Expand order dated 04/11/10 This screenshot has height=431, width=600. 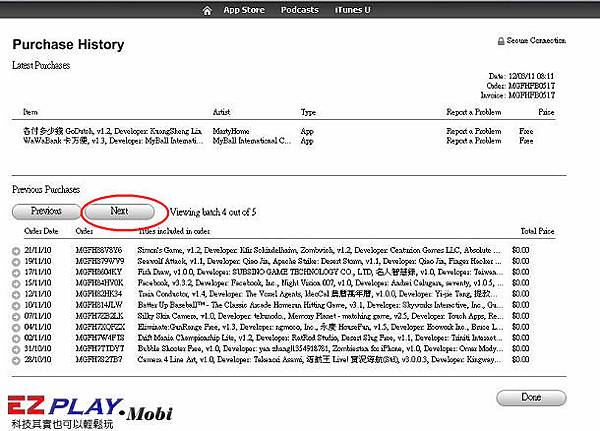(16, 328)
